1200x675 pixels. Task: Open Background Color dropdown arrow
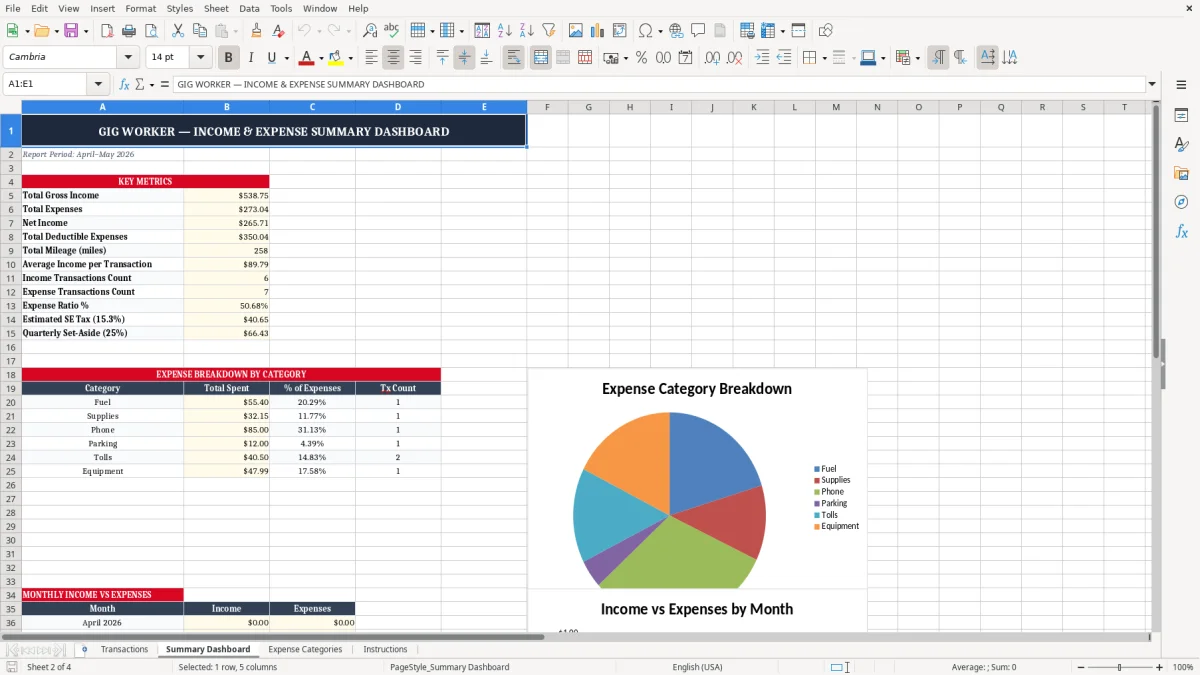350,58
